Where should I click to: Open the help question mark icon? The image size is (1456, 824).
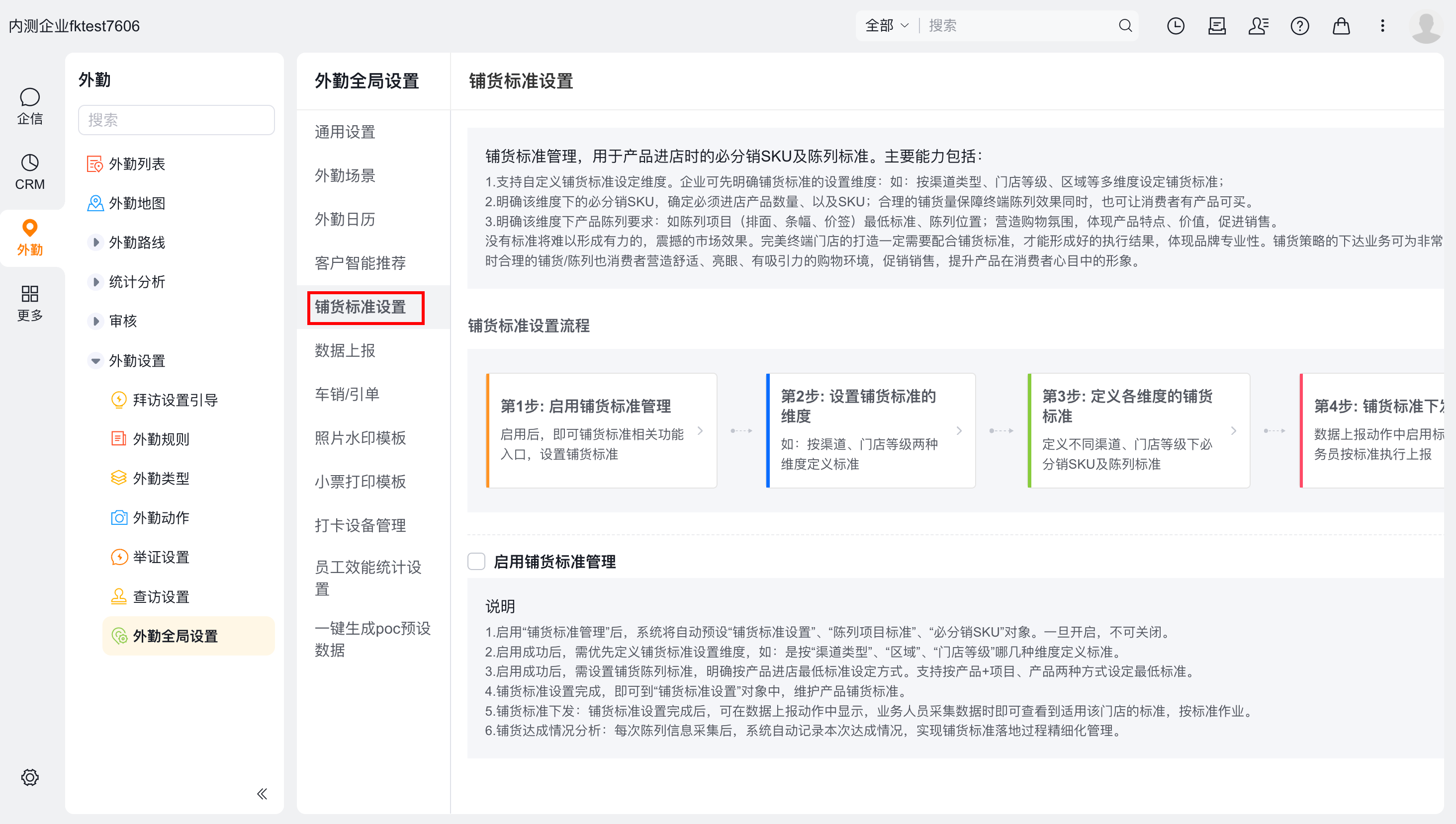[x=1300, y=25]
